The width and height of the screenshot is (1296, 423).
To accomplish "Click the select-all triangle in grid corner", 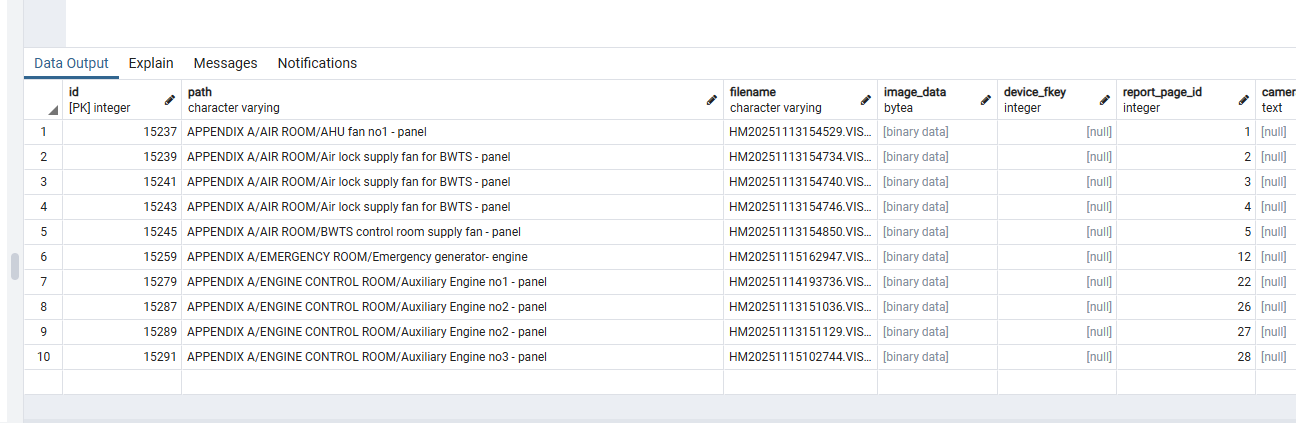I will pyautogui.click(x=52, y=109).
